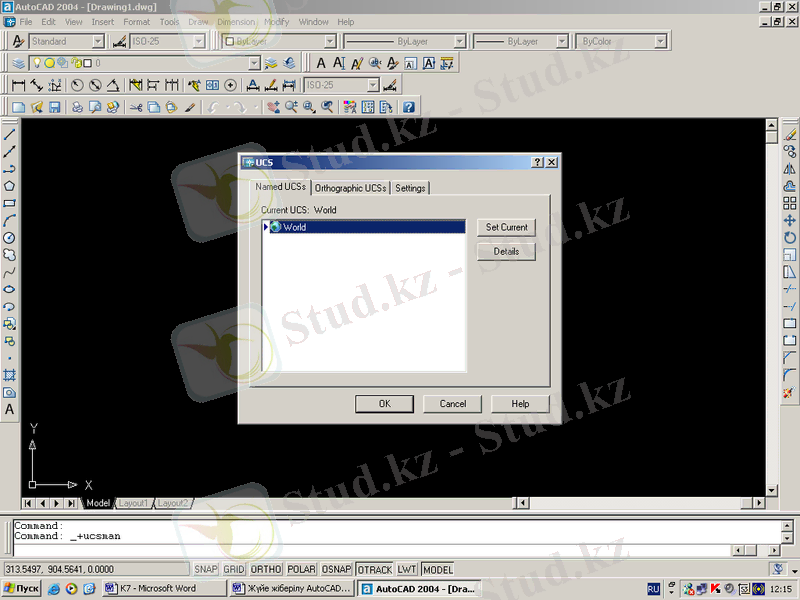Click the Array tool in Modify toolbar
Screen dimensions: 800x600
(790, 203)
